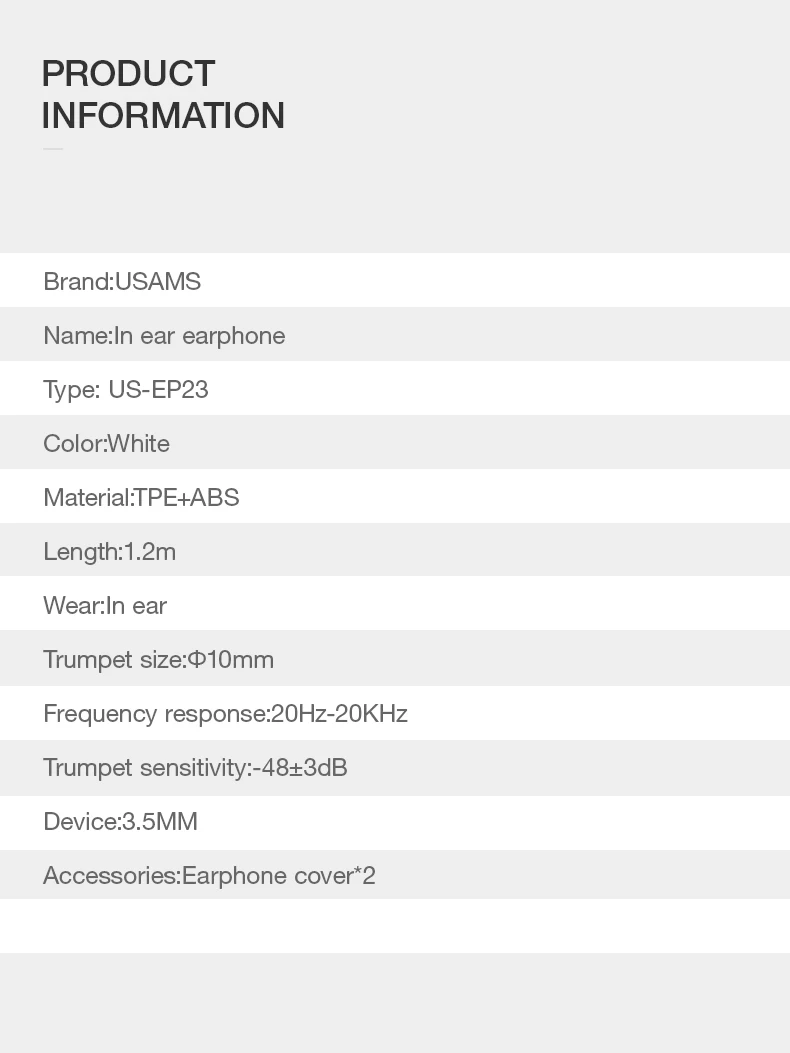Click the Trumpet size:Φ10mm row
This screenshot has width=790, height=1053.
395,658
